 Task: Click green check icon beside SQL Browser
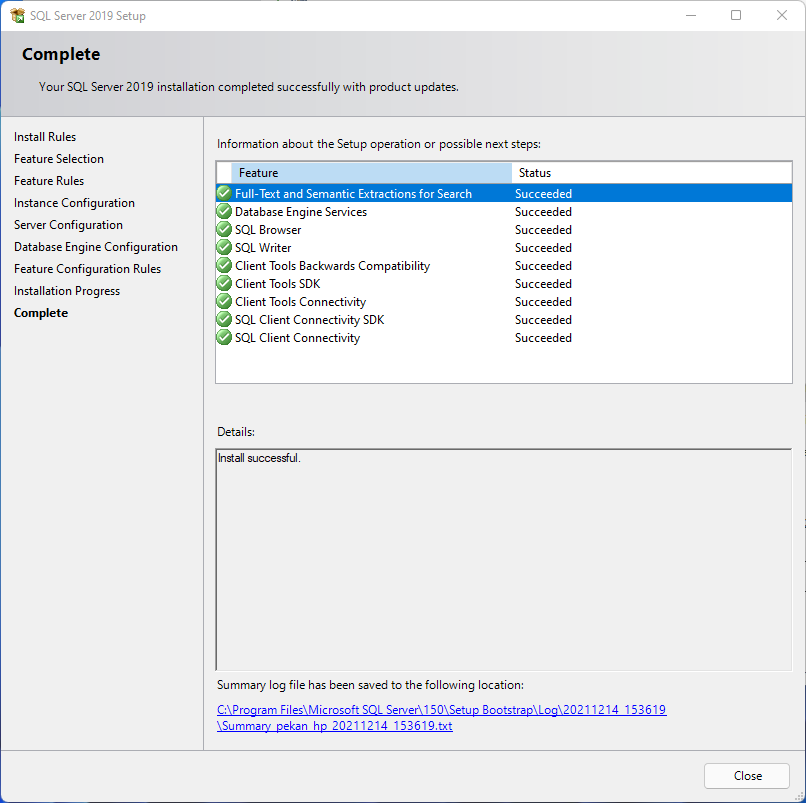224,229
